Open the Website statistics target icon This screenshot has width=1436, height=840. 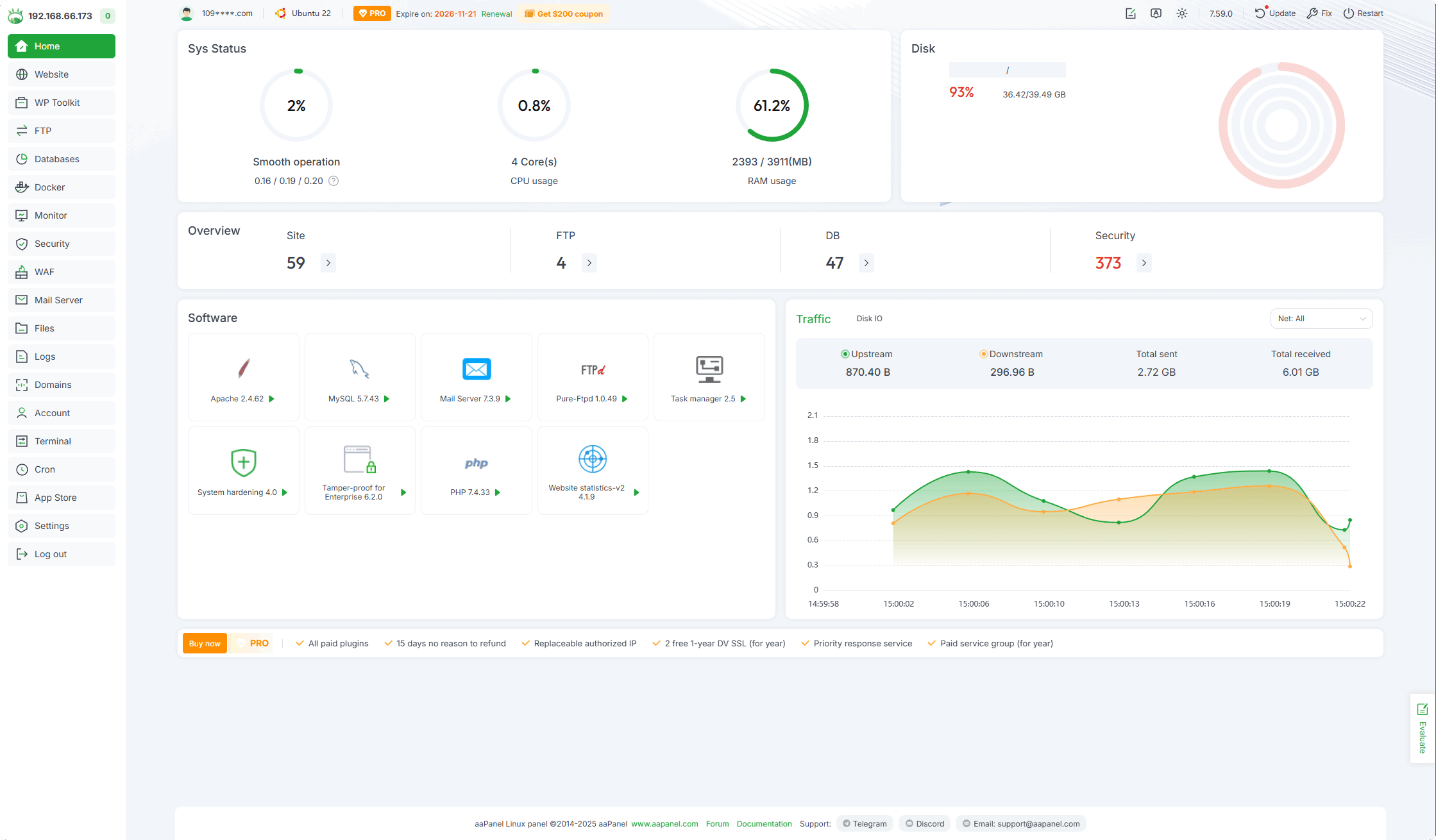point(593,459)
